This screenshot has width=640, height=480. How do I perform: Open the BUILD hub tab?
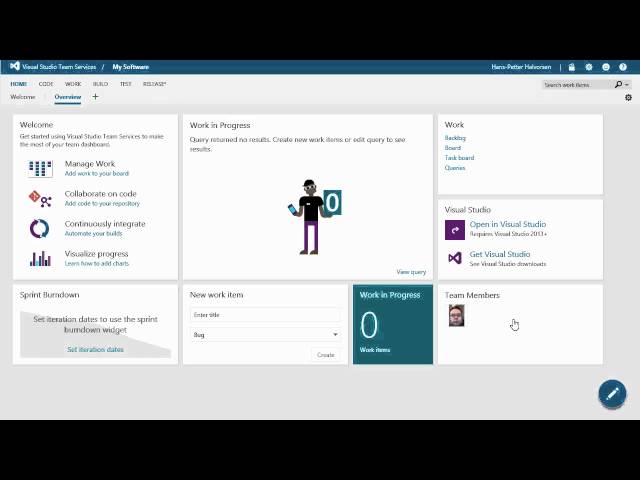(100, 84)
